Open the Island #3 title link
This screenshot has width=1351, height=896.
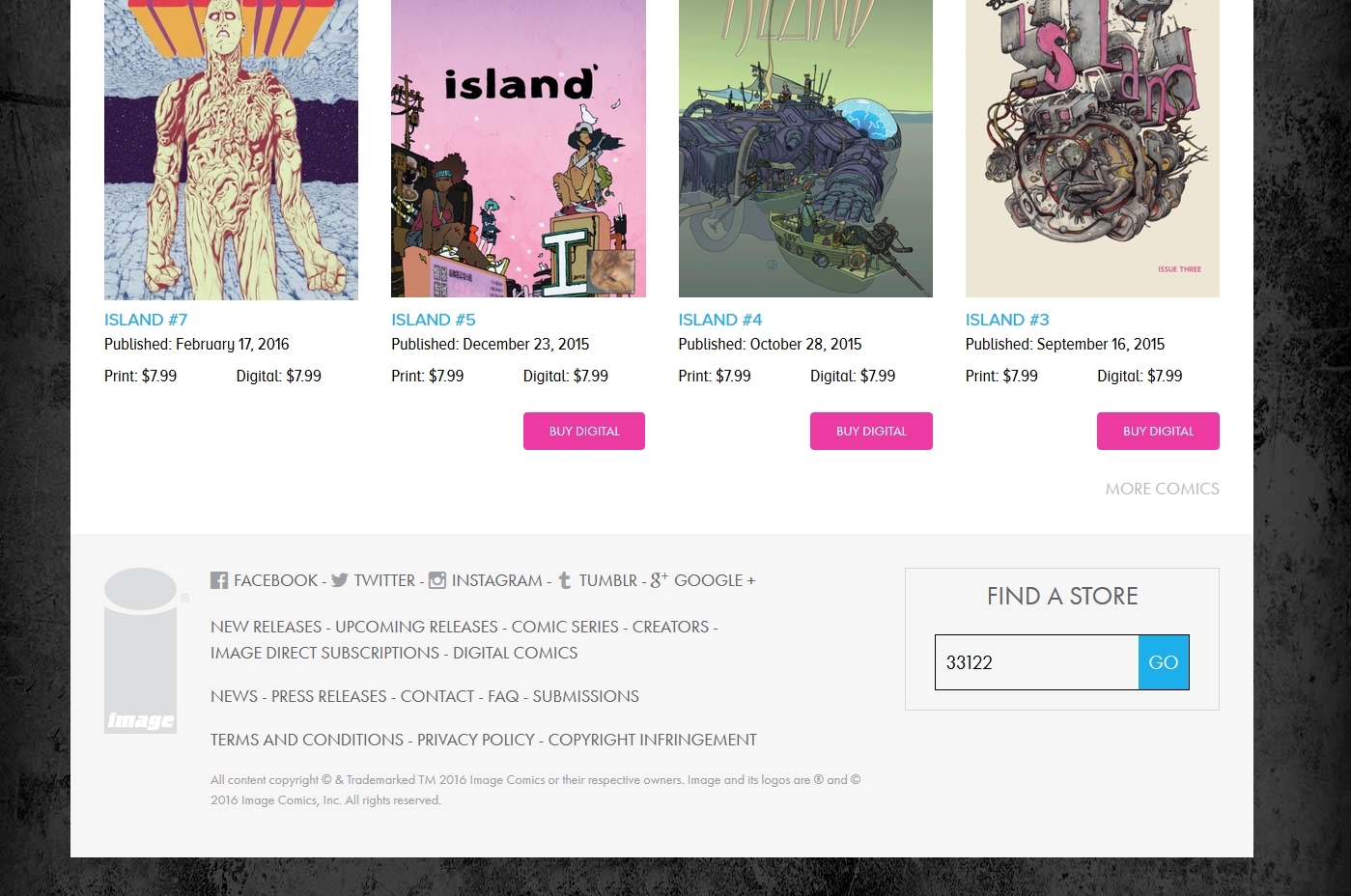pyautogui.click(x=1007, y=320)
